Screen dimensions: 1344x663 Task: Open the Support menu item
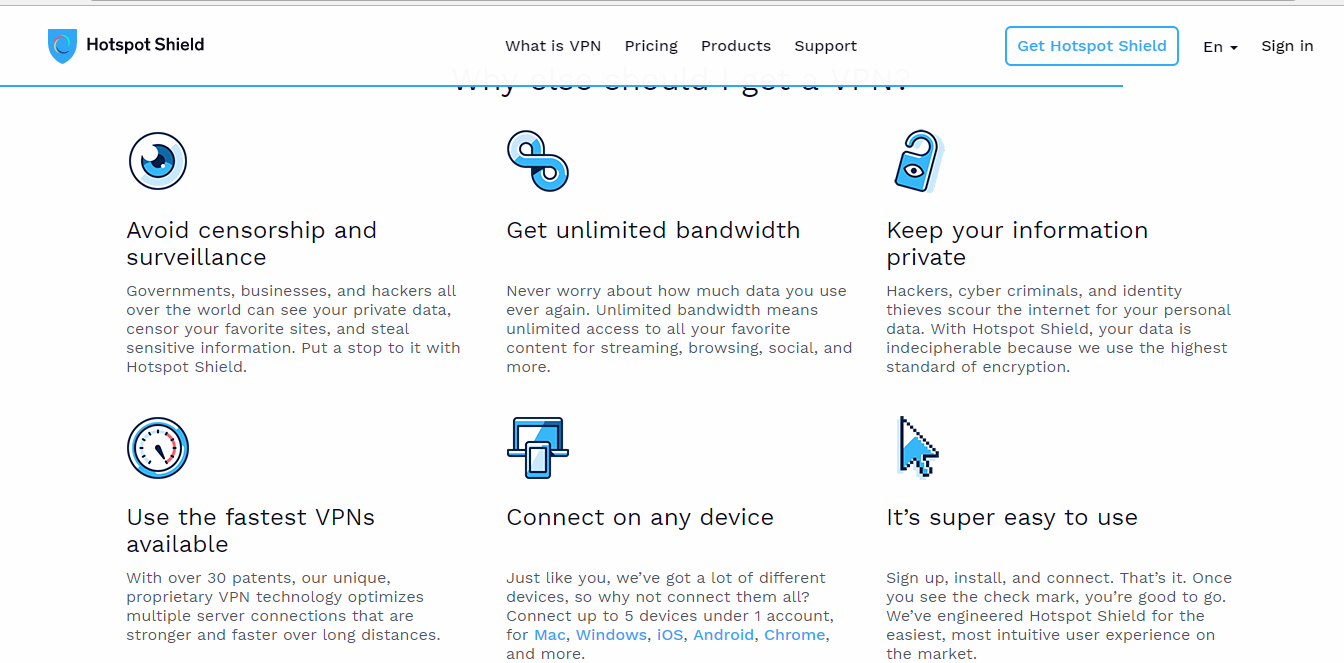(x=825, y=46)
